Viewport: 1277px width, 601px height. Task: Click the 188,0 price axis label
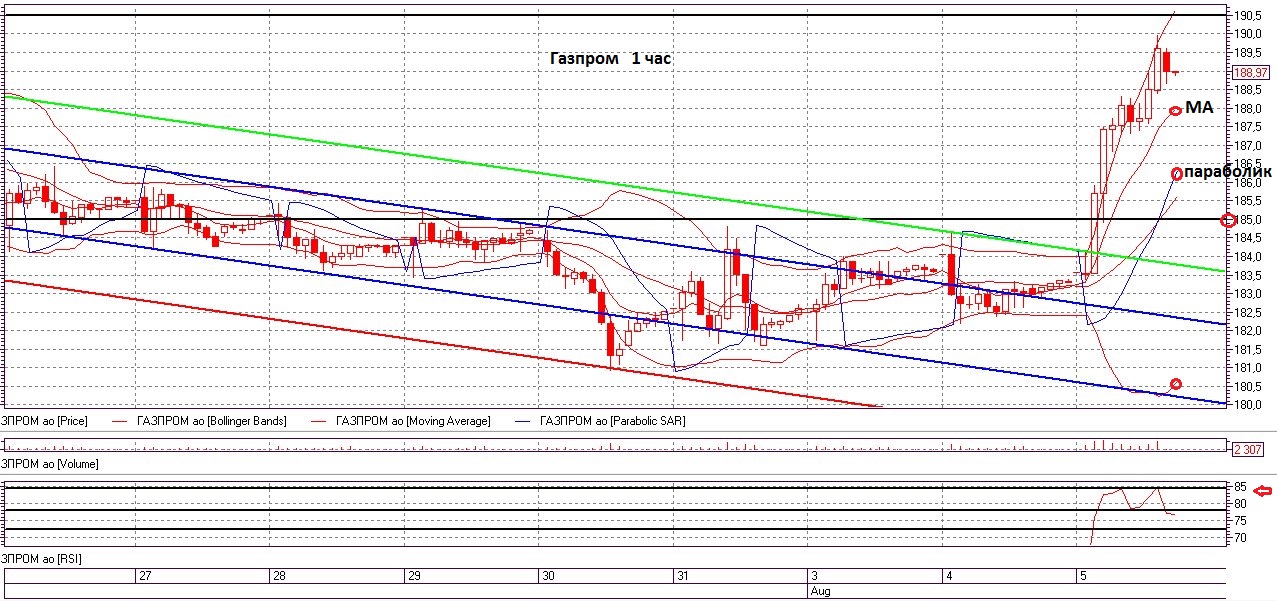coord(1246,109)
